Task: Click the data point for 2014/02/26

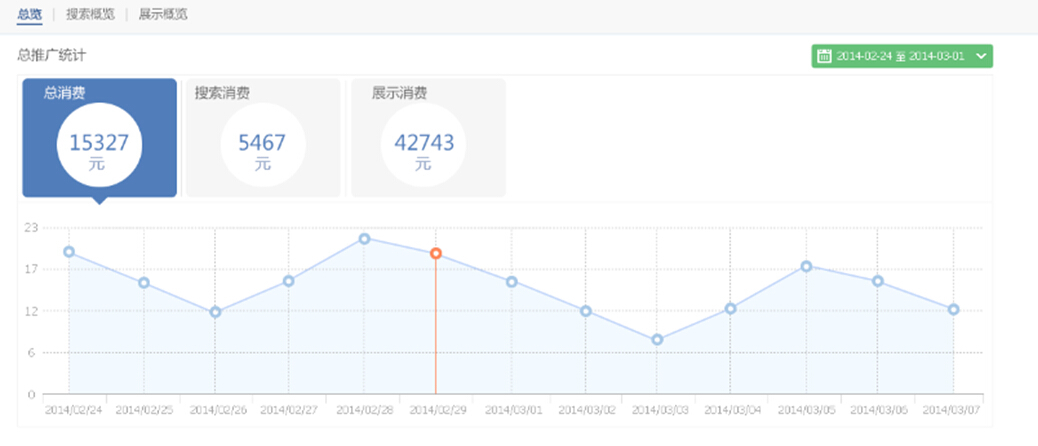Action: click(215, 312)
